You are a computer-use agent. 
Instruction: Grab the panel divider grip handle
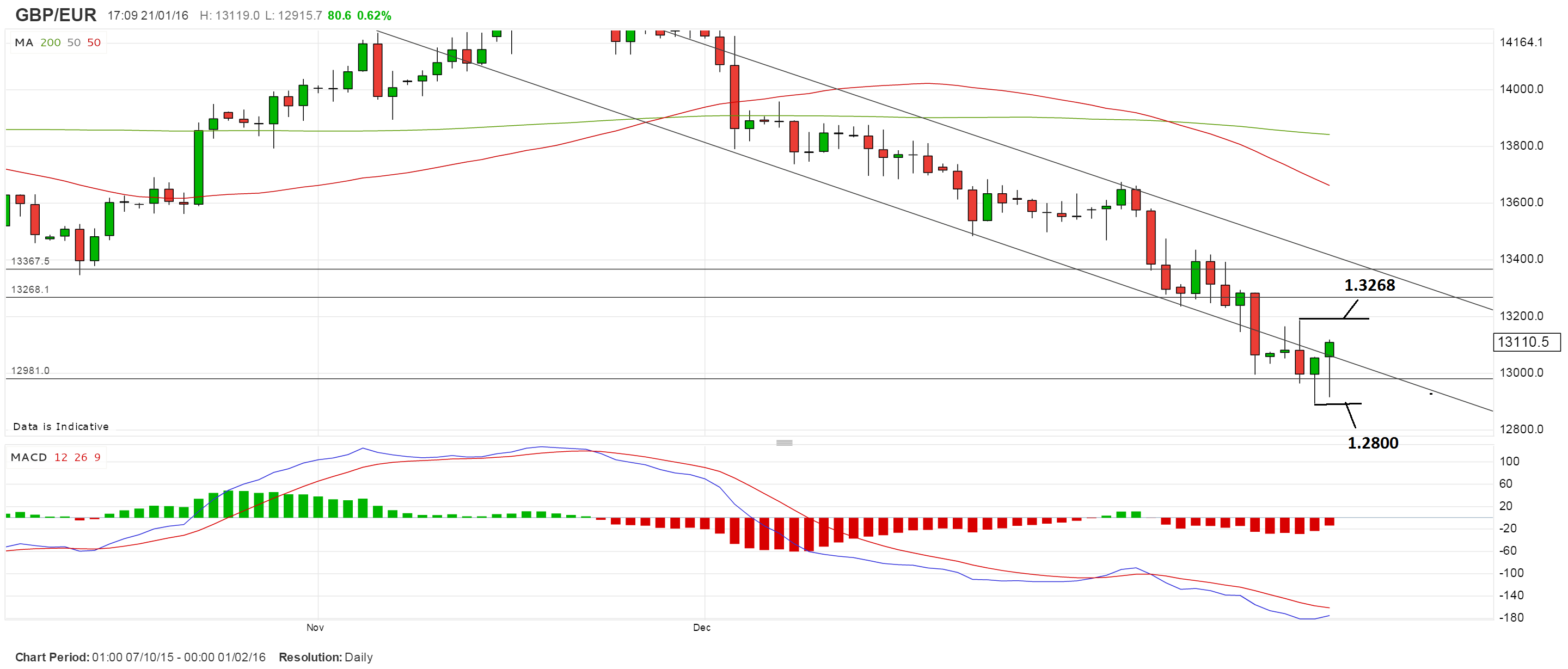pos(784,443)
